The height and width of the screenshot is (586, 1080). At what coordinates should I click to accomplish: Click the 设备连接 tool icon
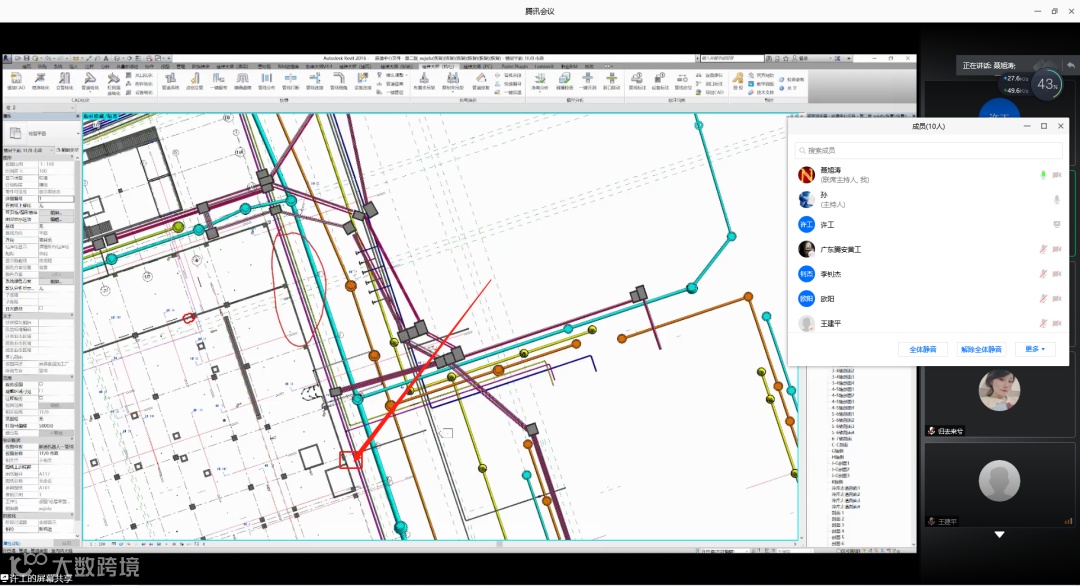(x=362, y=78)
